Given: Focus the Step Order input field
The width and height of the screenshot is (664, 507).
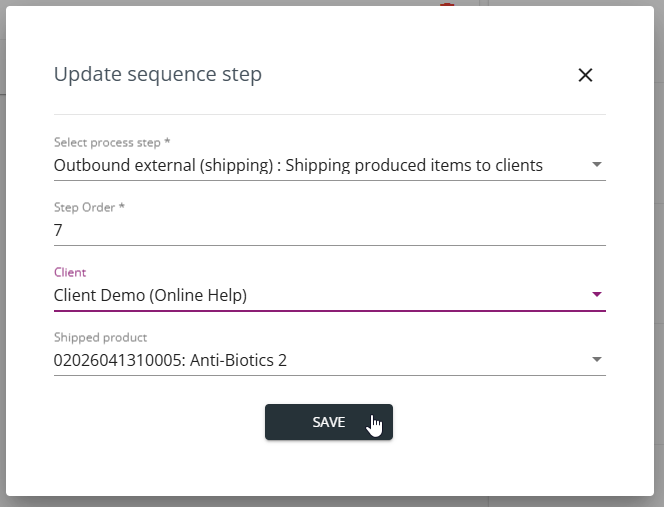Looking at the screenshot, I should pyautogui.click(x=329, y=230).
